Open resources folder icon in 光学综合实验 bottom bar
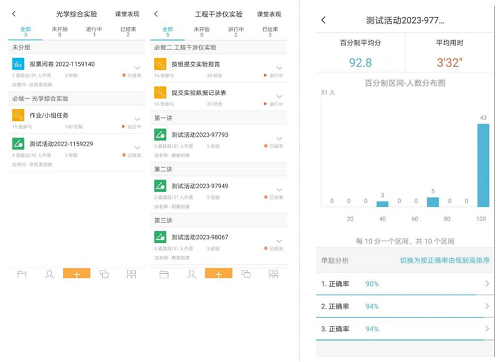This screenshot has height=362, width=500. (x=22, y=274)
